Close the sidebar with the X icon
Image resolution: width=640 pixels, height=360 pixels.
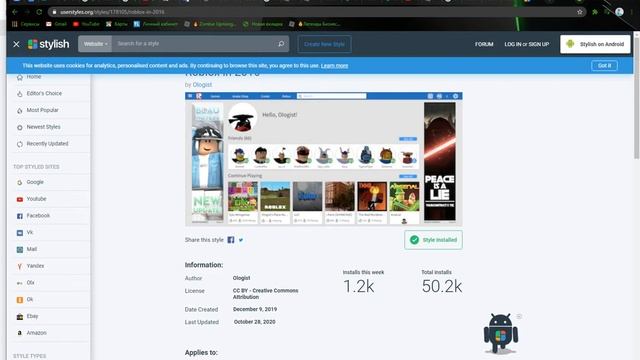coord(16,44)
